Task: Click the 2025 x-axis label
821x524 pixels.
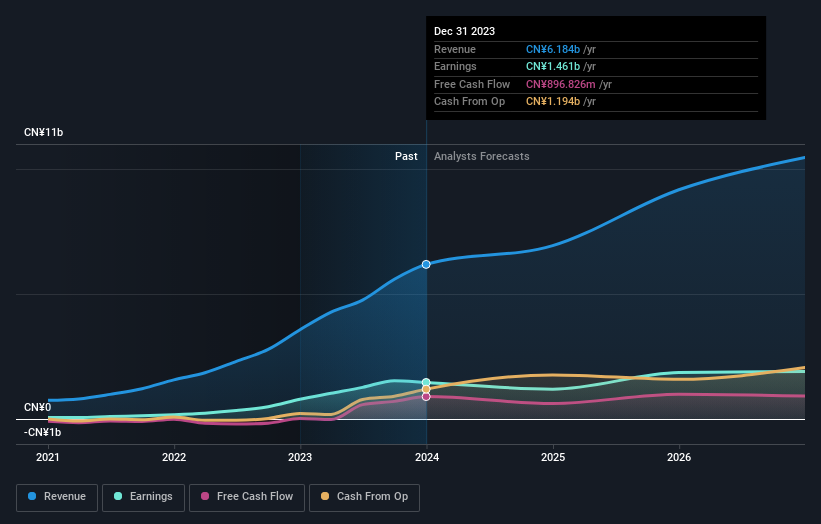Action: click(x=553, y=457)
